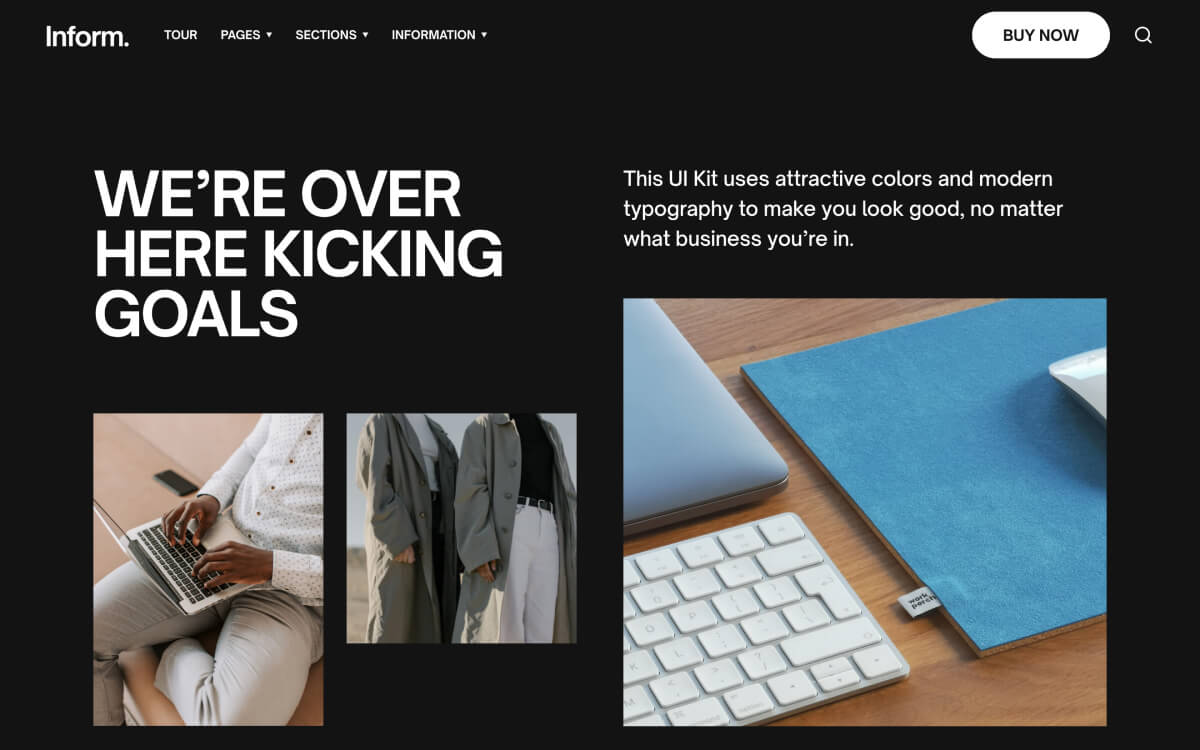Viewport: 1200px width, 750px height.
Task: Select the photo of person typing on laptop
Action: (208, 569)
